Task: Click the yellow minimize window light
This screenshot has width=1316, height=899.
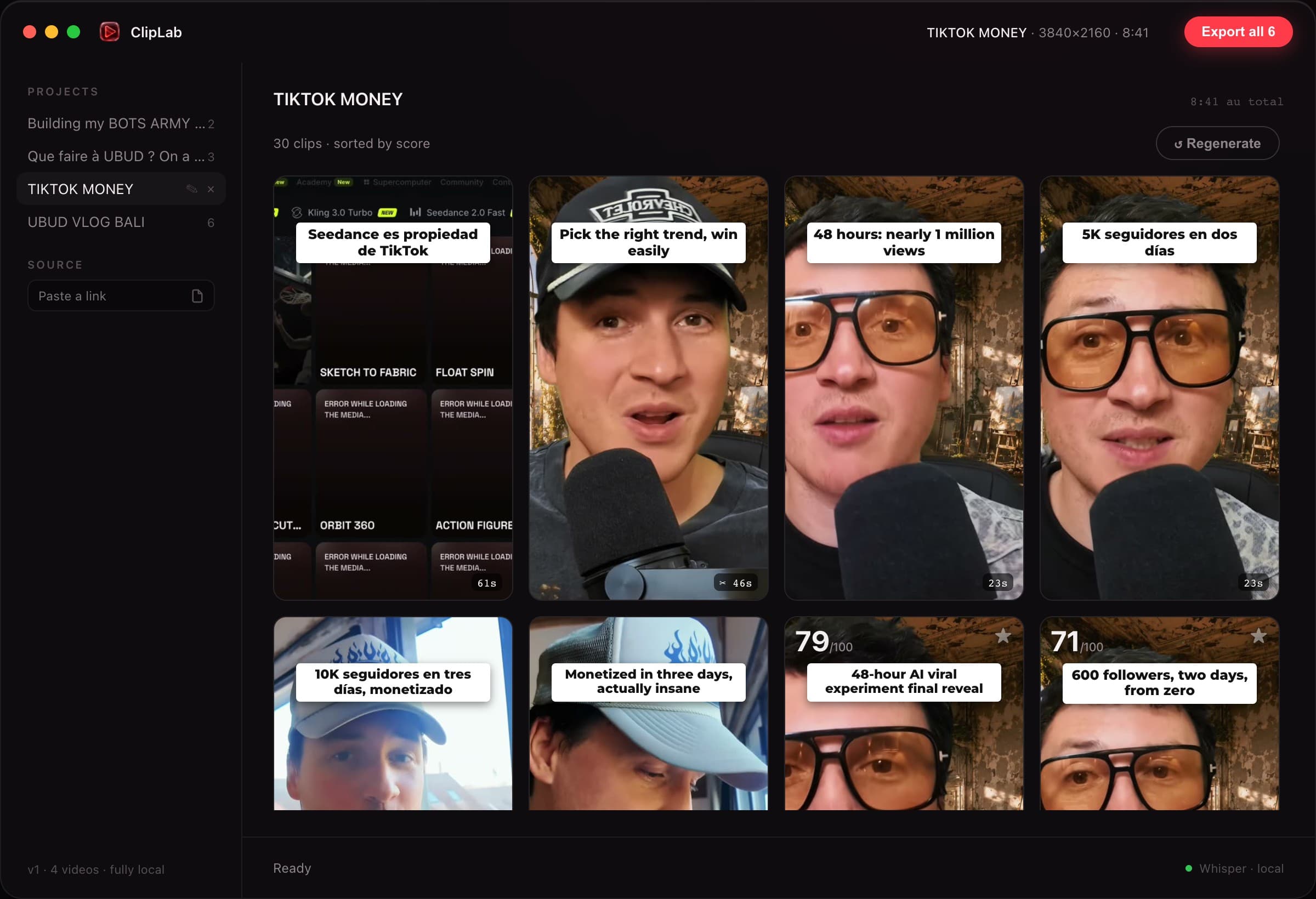Action: [x=52, y=32]
